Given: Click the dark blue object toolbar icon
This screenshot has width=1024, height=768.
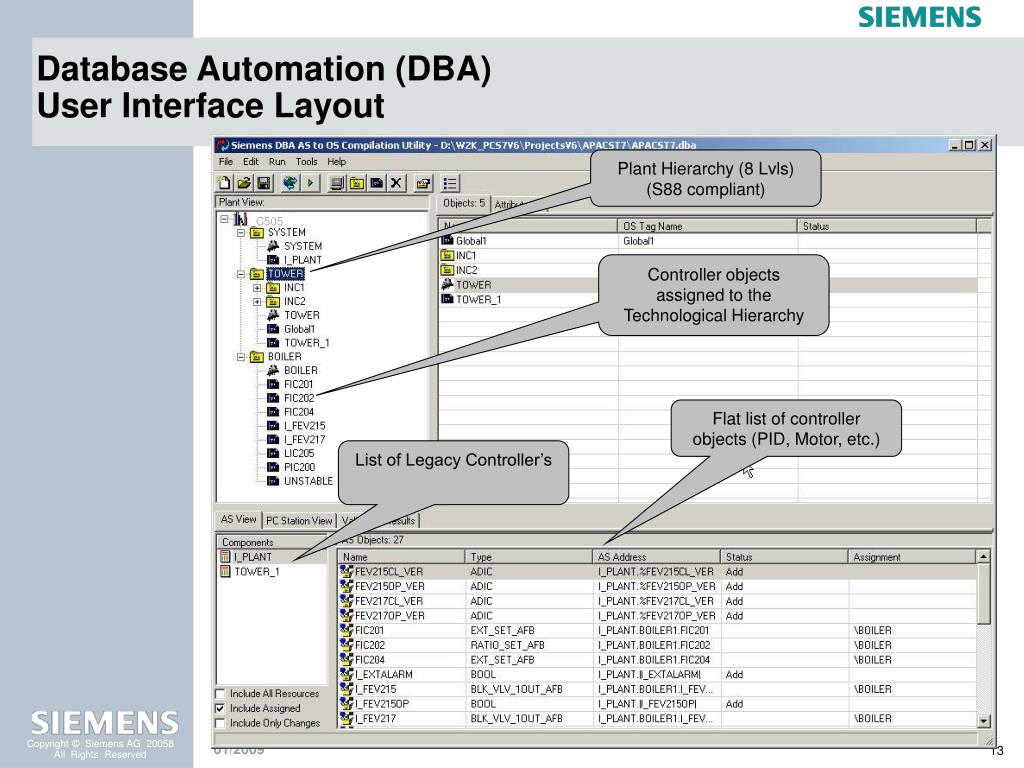Looking at the screenshot, I should (x=377, y=183).
